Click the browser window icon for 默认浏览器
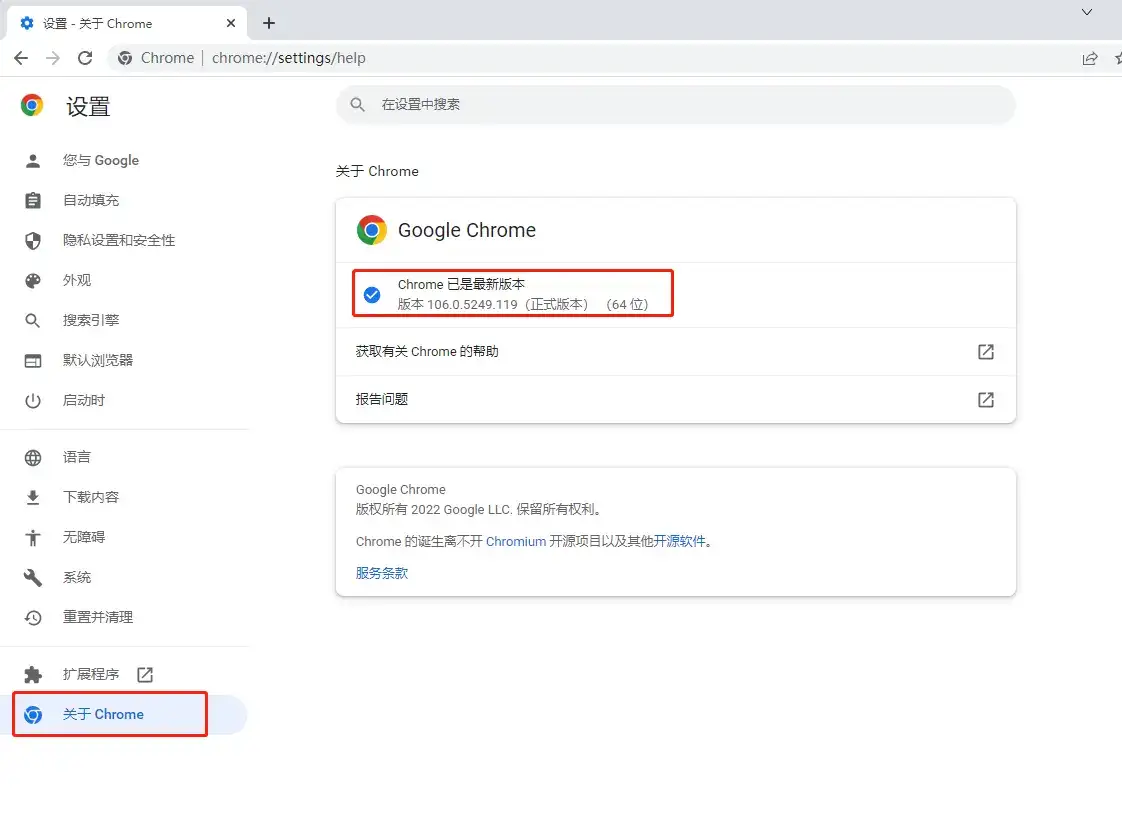This screenshot has height=828, width=1122. click(33, 361)
